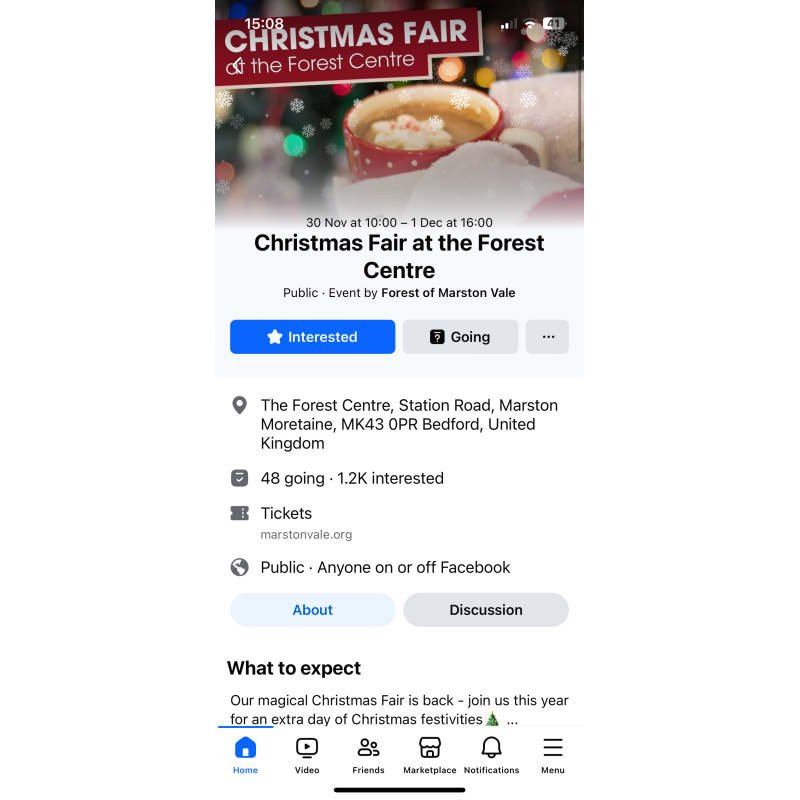Switch to the Discussion tab
800x800 pixels.
486,610
